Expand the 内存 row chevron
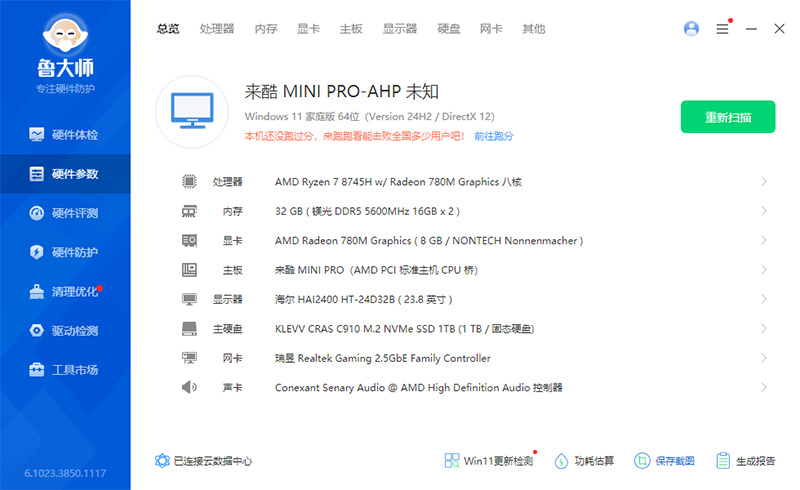 click(764, 211)
